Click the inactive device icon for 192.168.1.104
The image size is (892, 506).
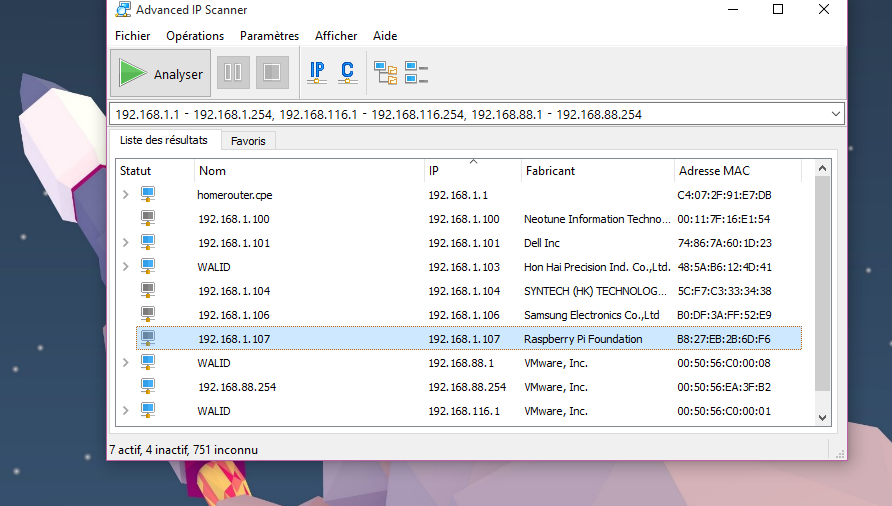148,290
